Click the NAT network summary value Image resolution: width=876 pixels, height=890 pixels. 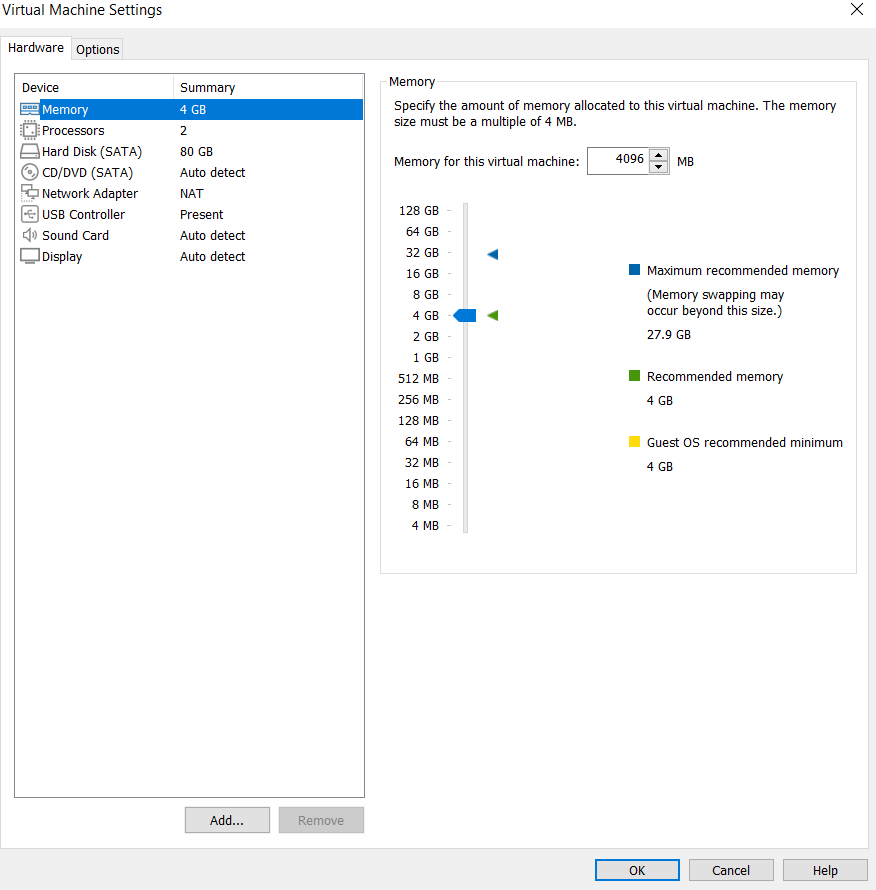191,194
